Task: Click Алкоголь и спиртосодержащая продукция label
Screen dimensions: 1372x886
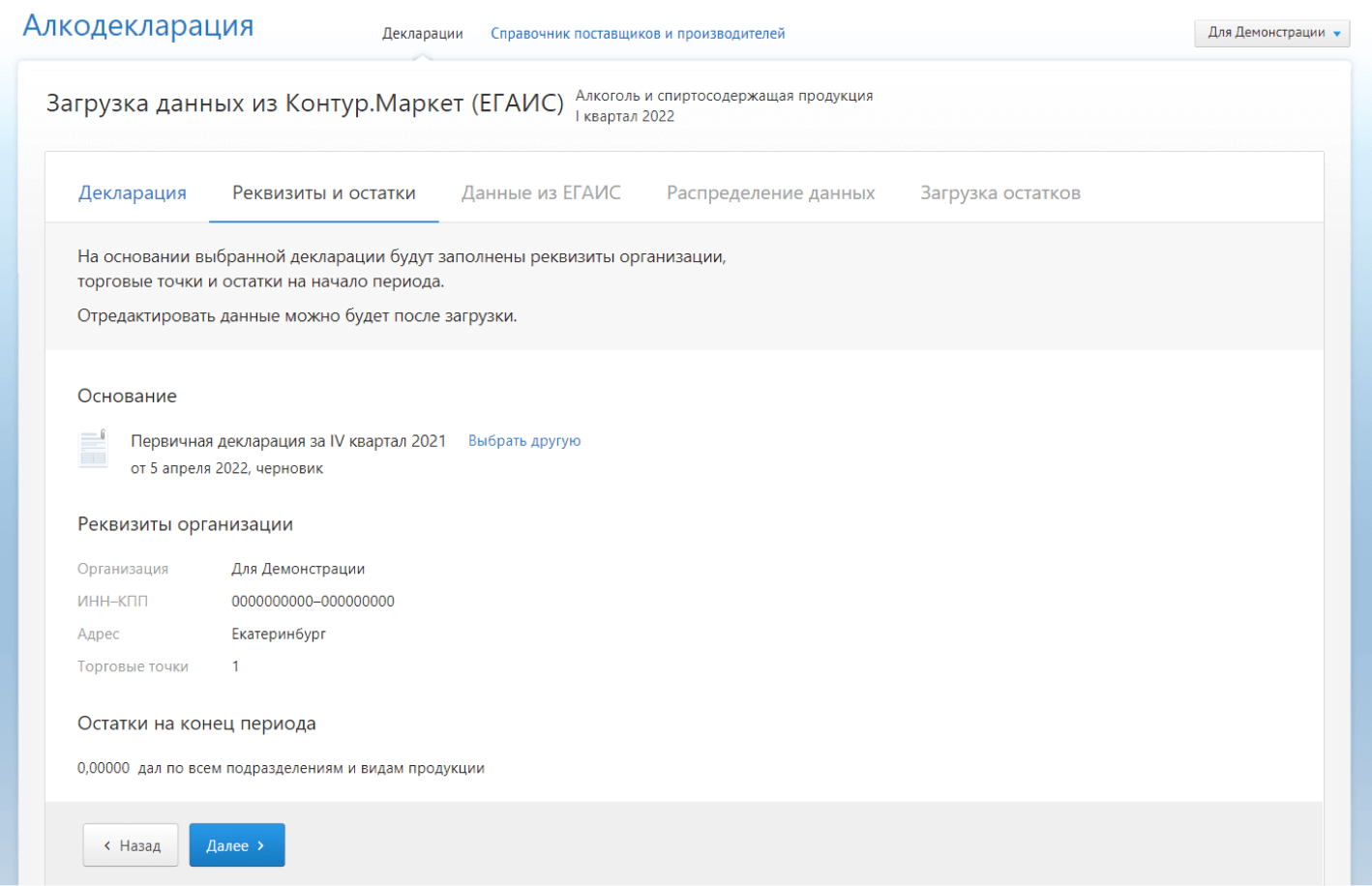Action: tap(725, 96)
